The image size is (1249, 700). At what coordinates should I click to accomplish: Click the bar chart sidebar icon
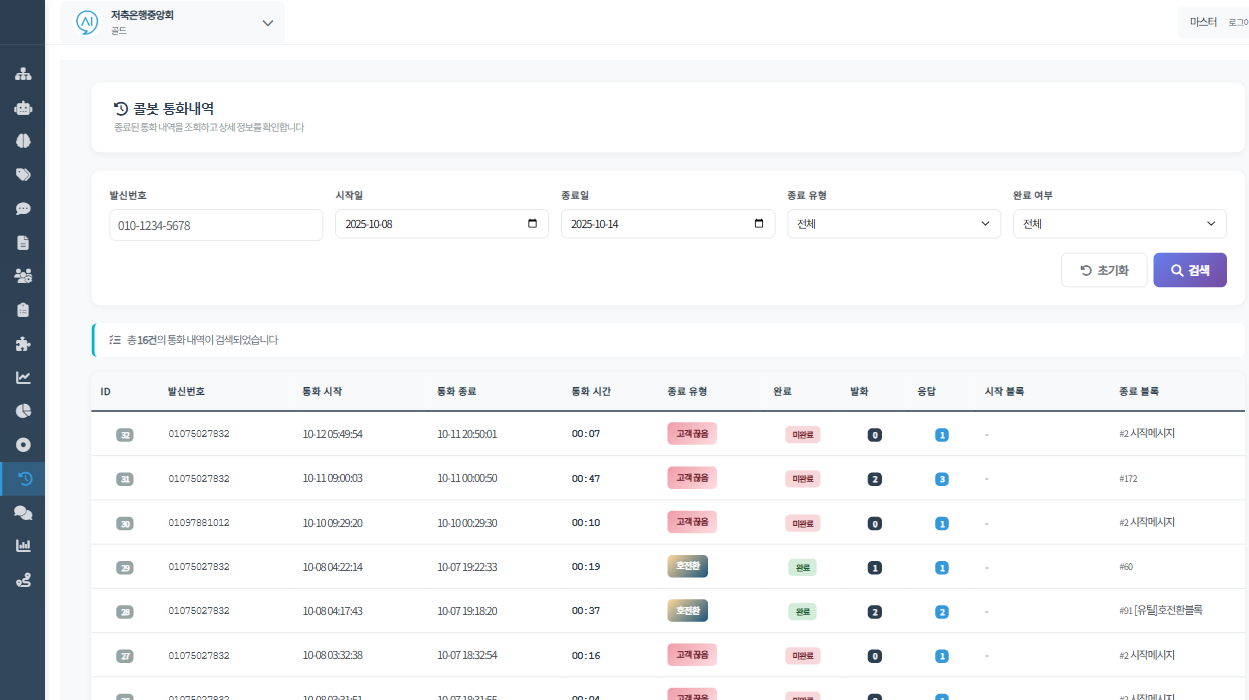(x=23, y=545)
